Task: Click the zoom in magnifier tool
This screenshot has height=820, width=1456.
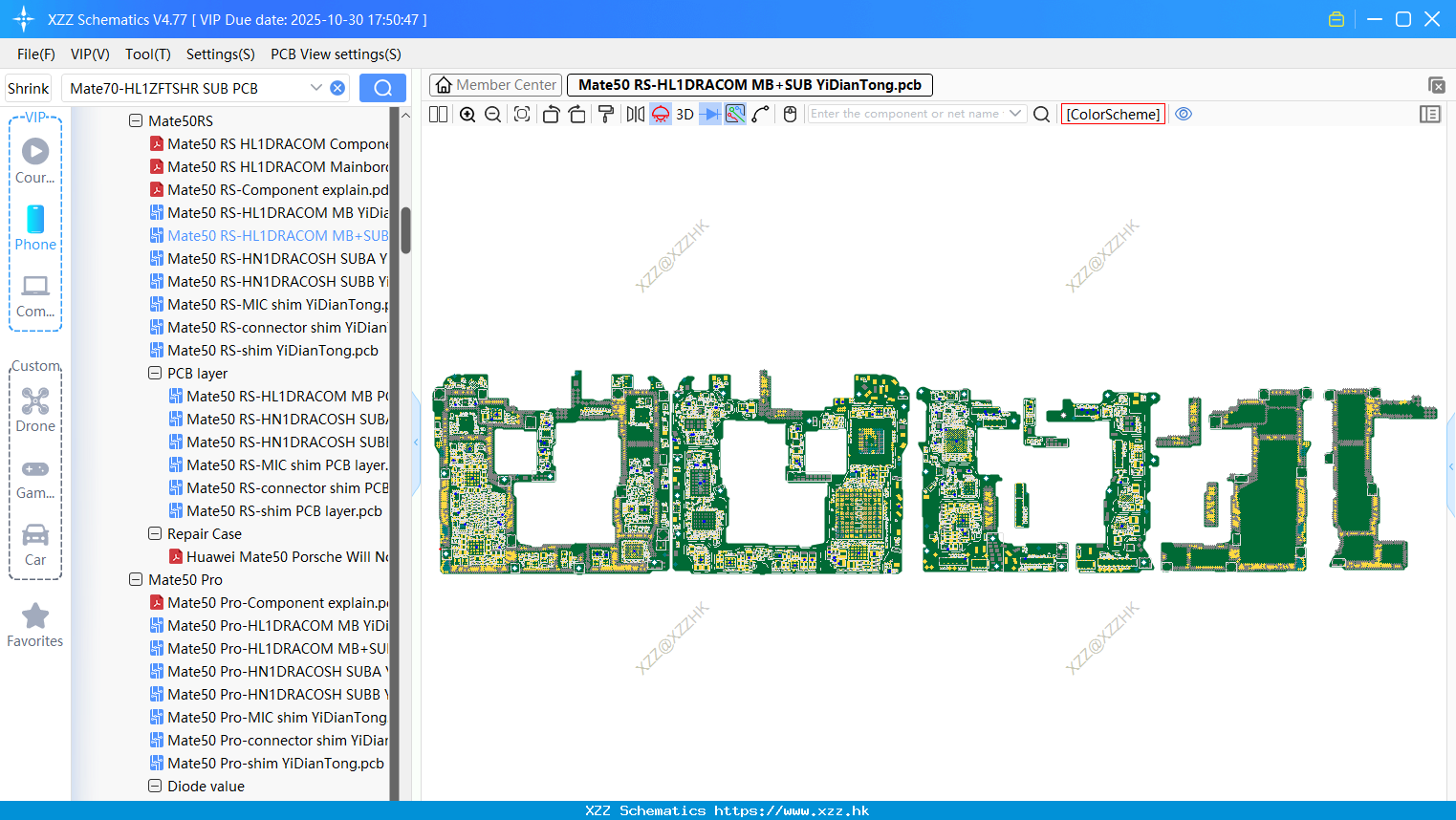Action: (467, 114)
